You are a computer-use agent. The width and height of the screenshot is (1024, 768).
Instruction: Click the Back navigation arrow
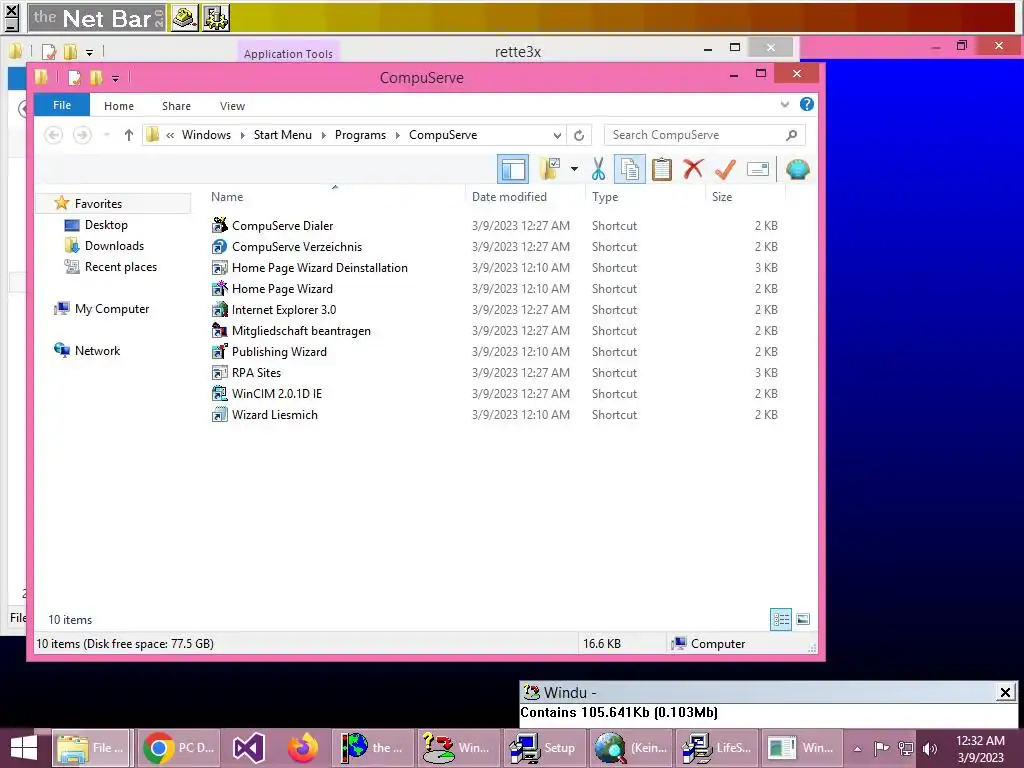tap(54, 135)
